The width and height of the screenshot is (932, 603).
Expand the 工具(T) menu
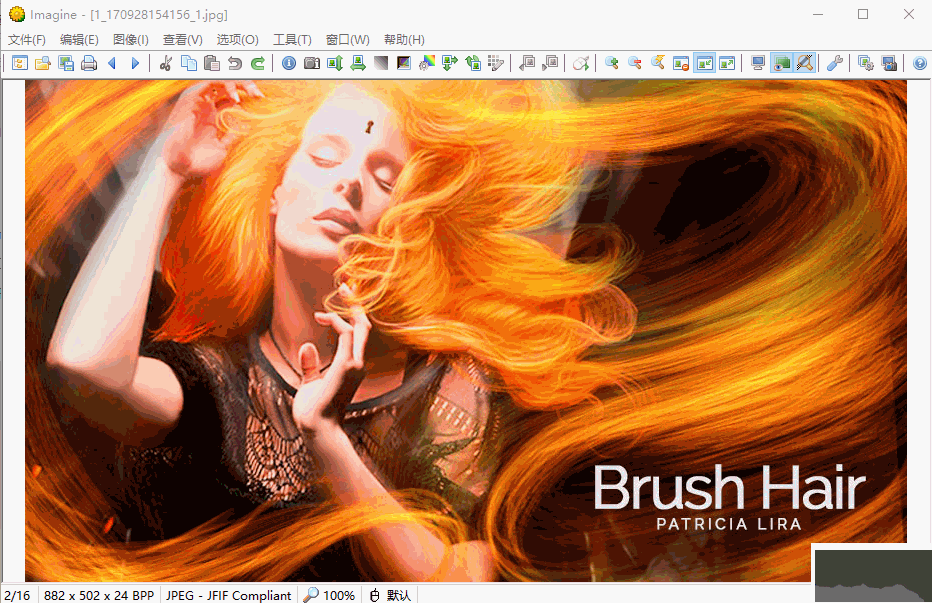(x=292, y=40)
